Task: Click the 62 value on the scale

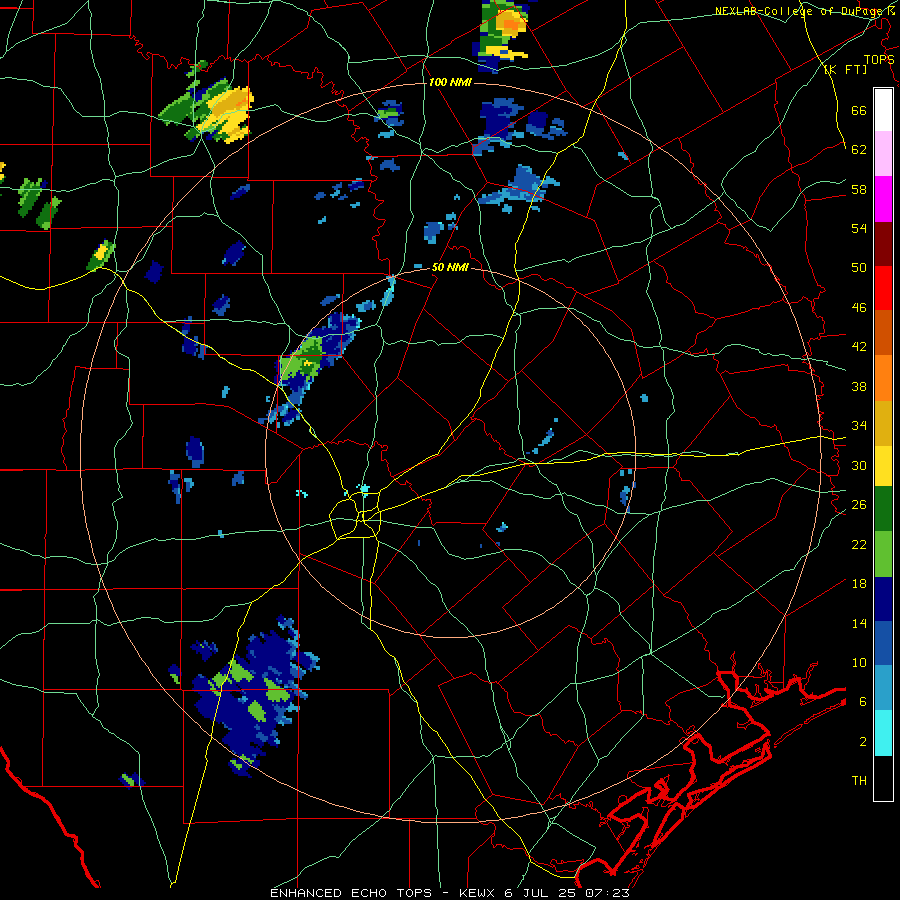Action: pos(859,150)
